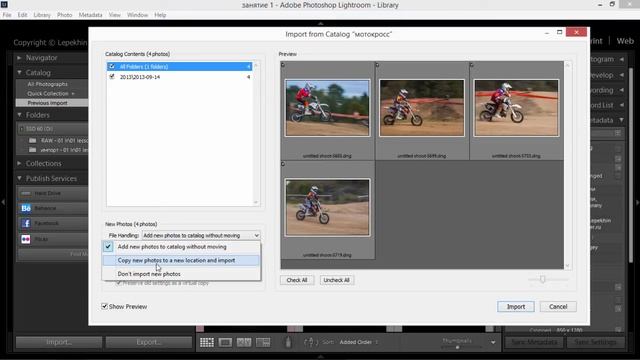
Task: Toggle the sort direction icon near Sort
Action: (311, 342)
